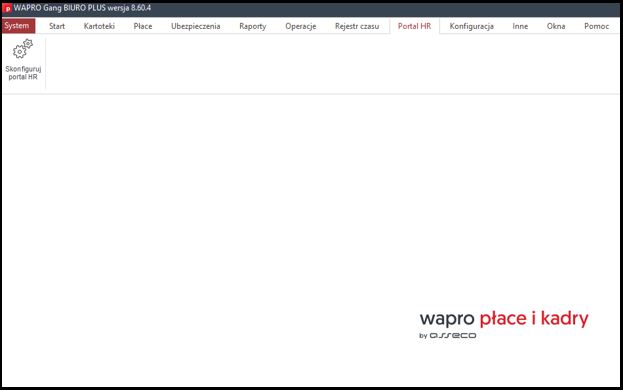Select the Płace tab
623x390 pixels.
point(143,26)
